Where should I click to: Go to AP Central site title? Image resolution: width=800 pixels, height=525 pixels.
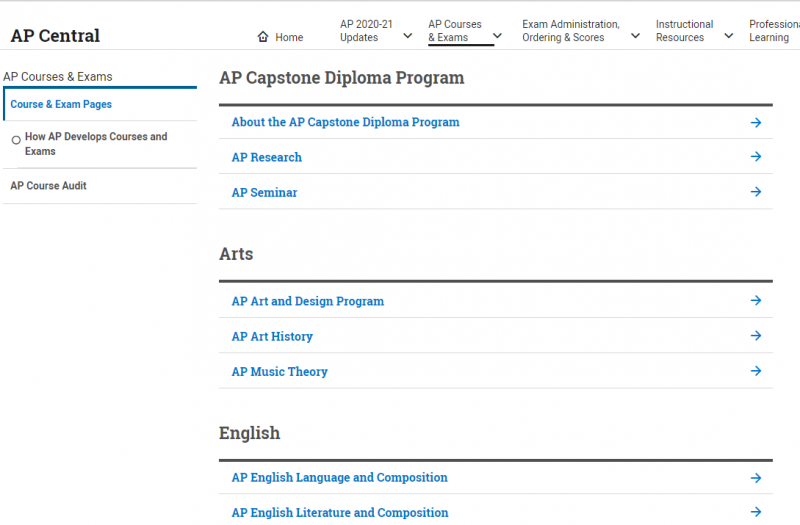[55, 36]
